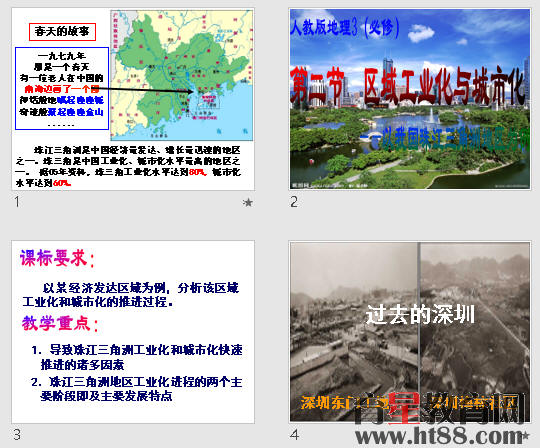Click slide number 4 label

coord(294,435)
